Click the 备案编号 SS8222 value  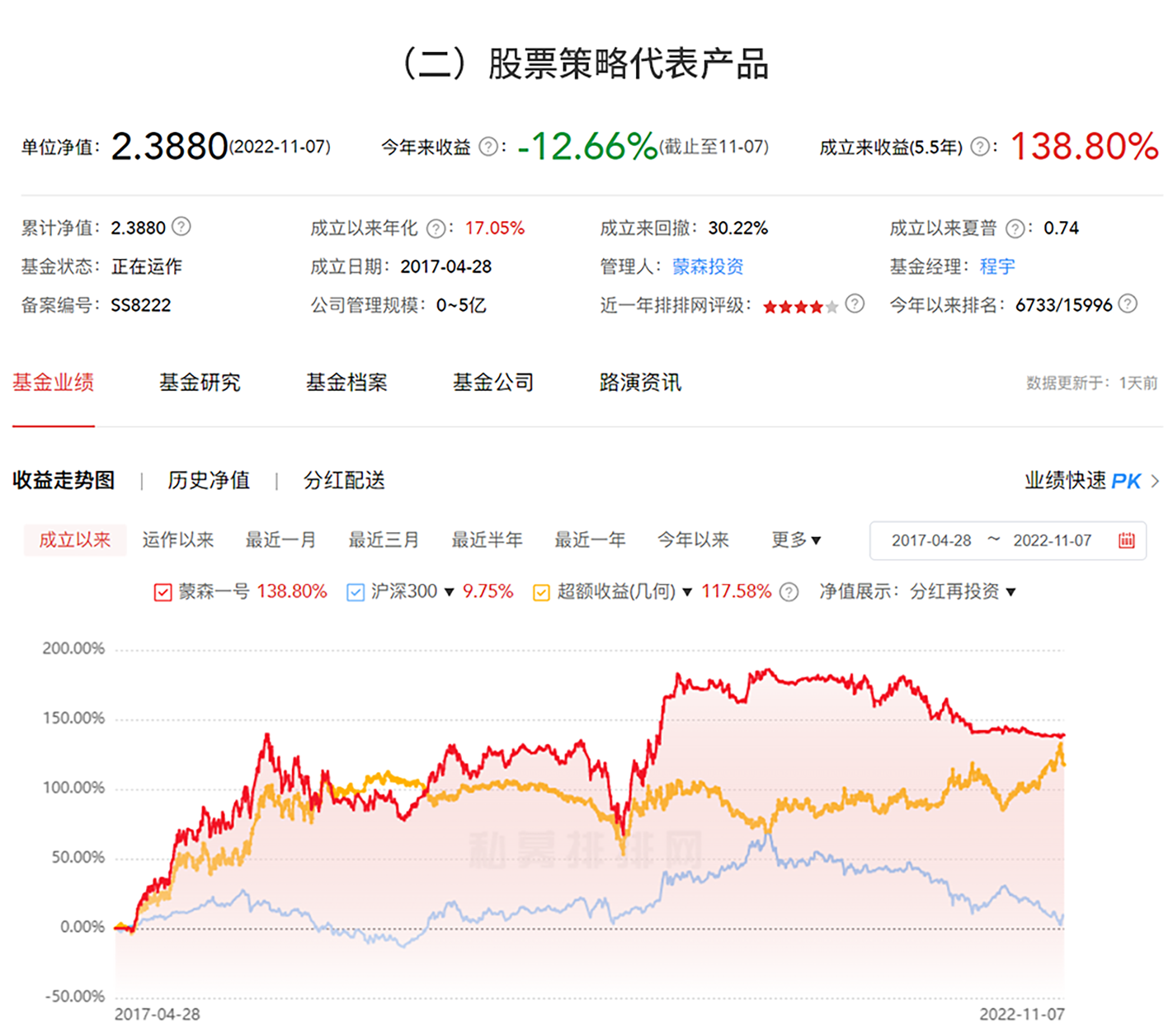click(141, 306)
